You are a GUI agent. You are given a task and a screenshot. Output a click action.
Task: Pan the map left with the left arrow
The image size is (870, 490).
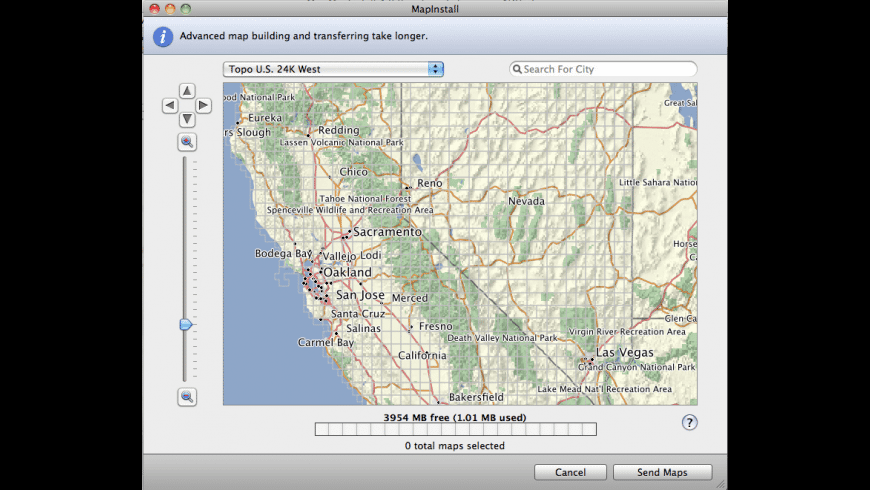(x=170, y=105)
